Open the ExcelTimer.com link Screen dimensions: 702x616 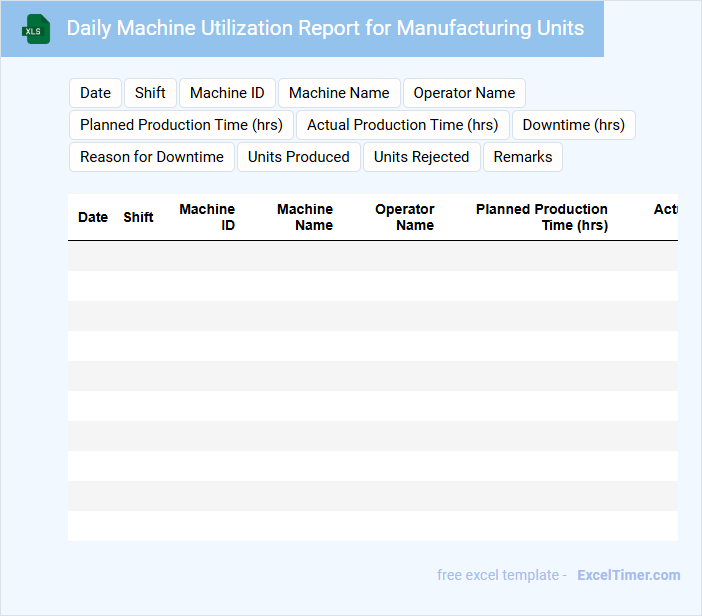pos(628,575)
